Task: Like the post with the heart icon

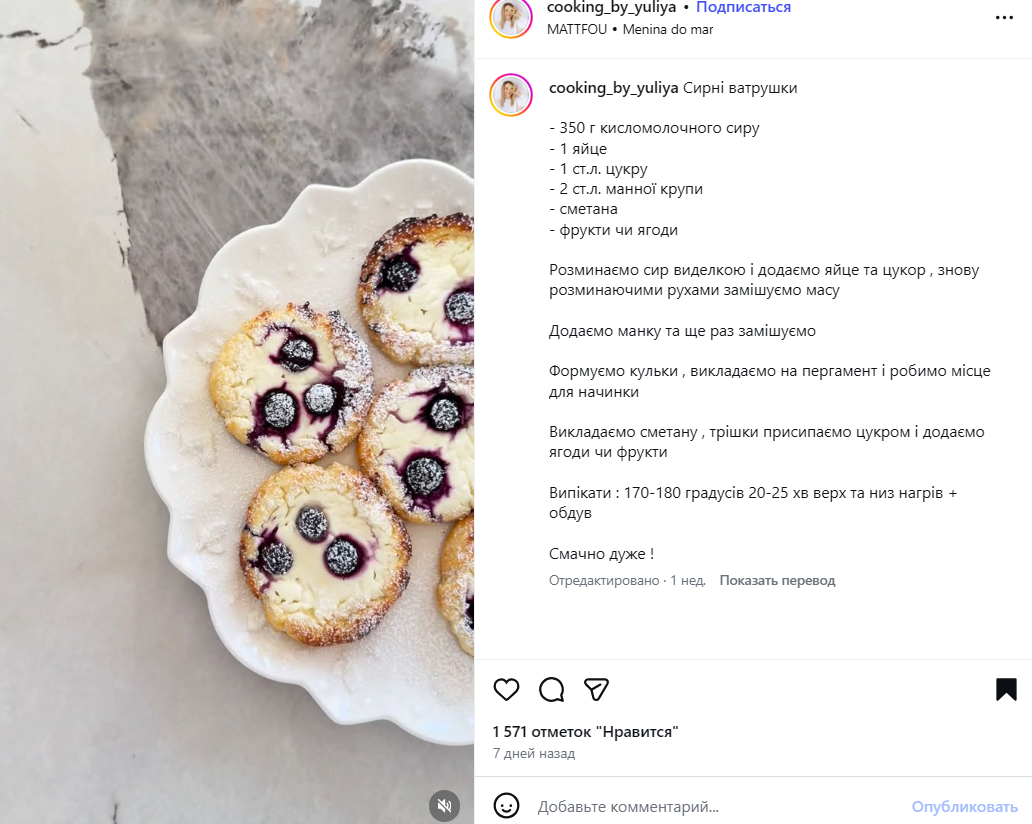Action: tap(506, 689)
